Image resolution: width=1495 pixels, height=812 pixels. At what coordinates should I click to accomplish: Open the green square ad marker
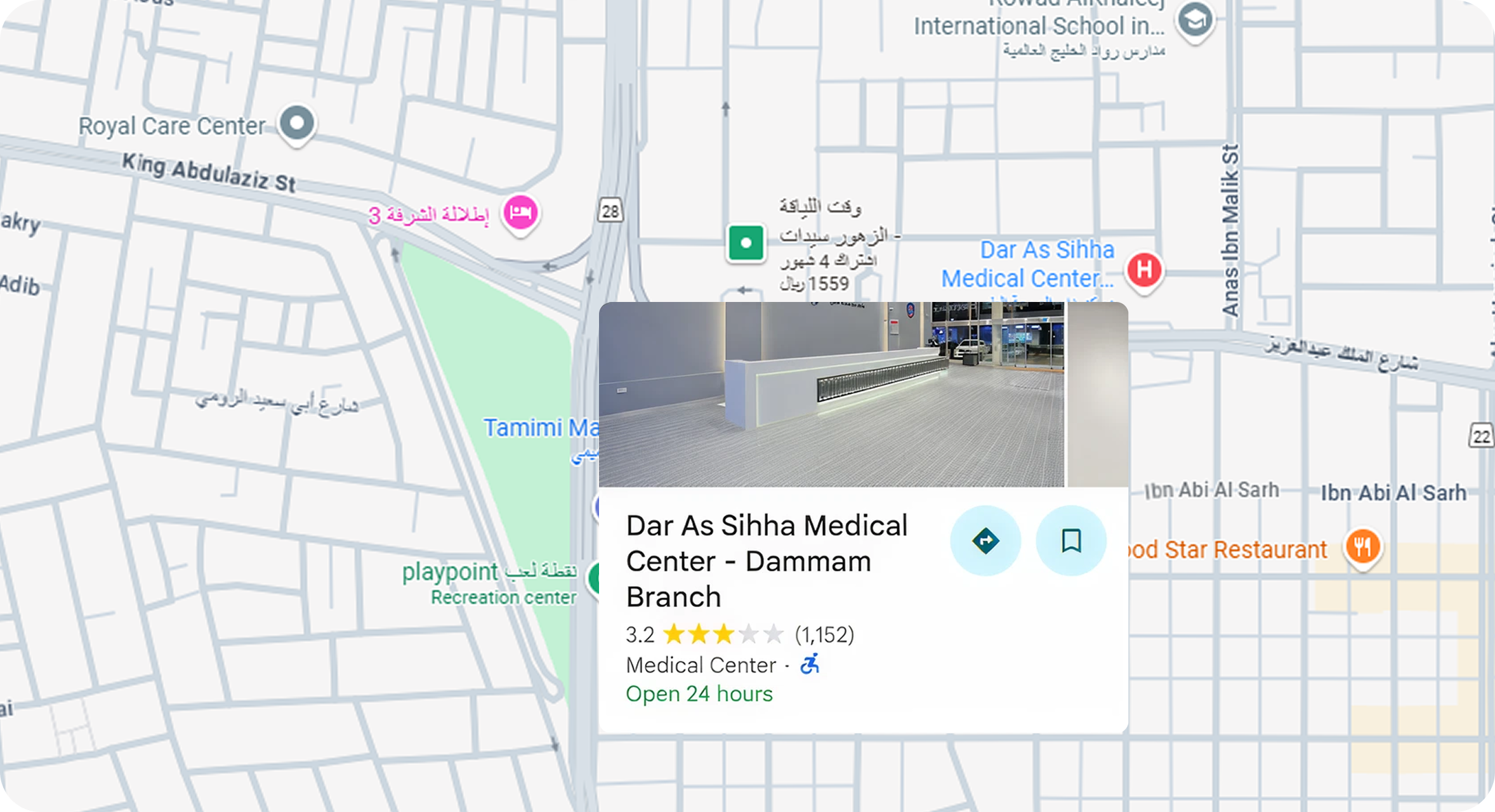coord(746,242)
